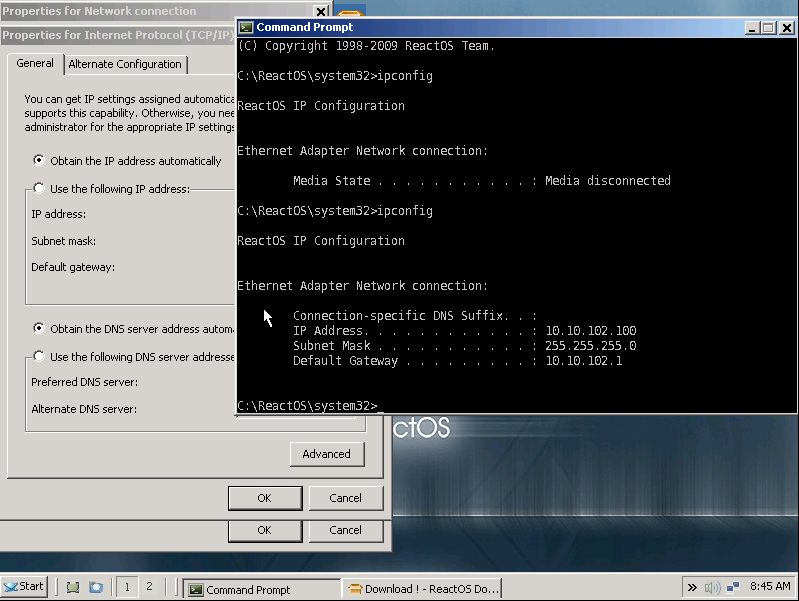This screenshot has height=601, width=799.
Task: Click OK in Network connection properties window
Action: point(264,530)
